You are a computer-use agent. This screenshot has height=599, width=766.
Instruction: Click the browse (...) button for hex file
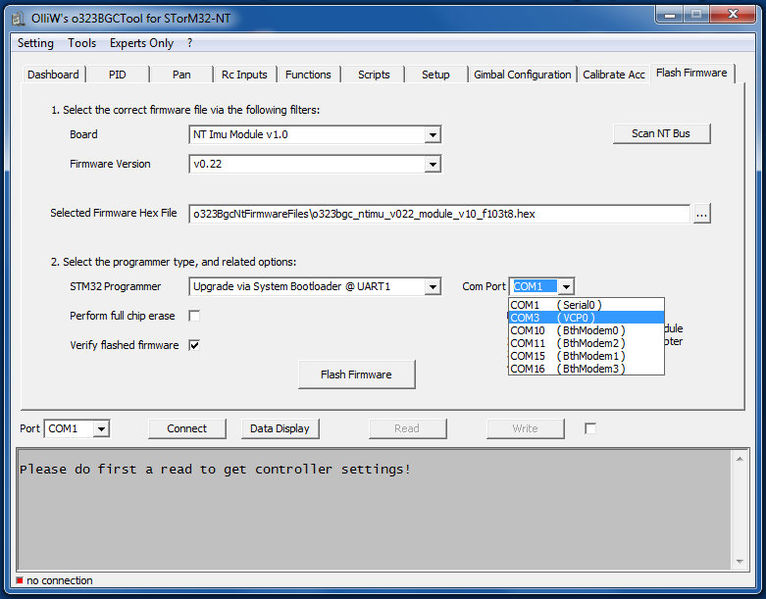click(701, 213)
